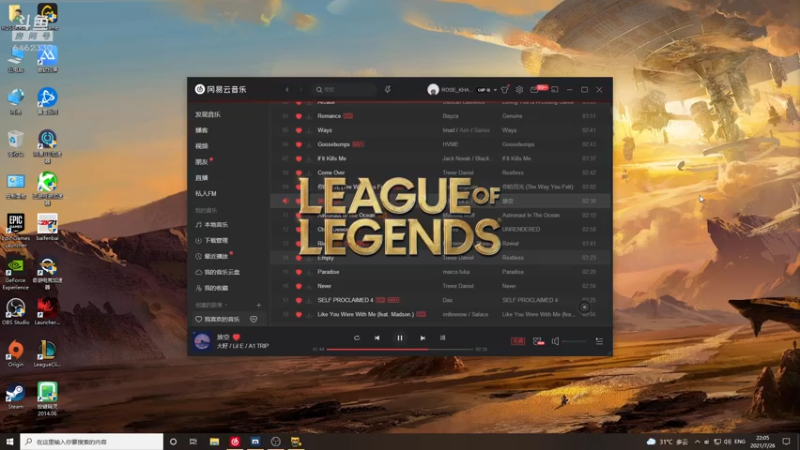Start heartbeat mode icon beside 我喜欢的音乐
The image size is (800, 450).
[x=254, y=319]
